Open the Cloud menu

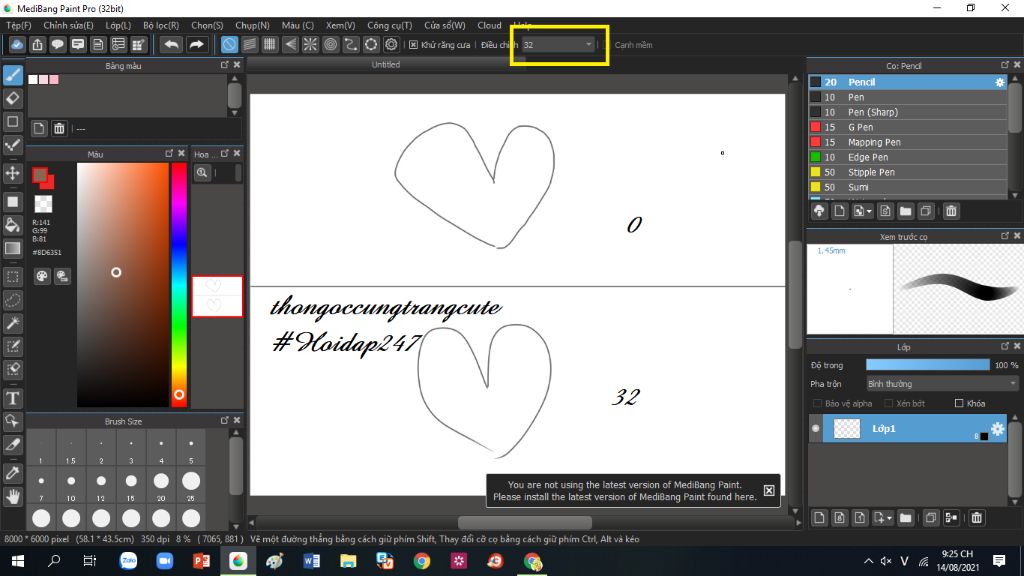tap(489, 25)
